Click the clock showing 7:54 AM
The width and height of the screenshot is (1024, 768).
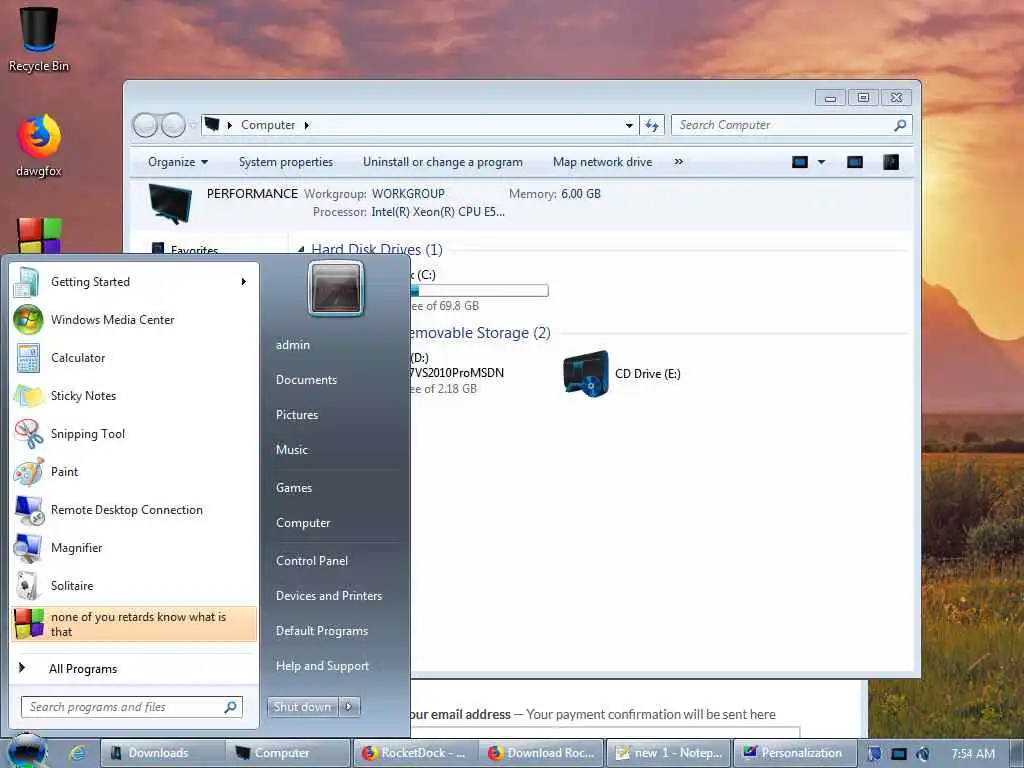tap(973, 754)
